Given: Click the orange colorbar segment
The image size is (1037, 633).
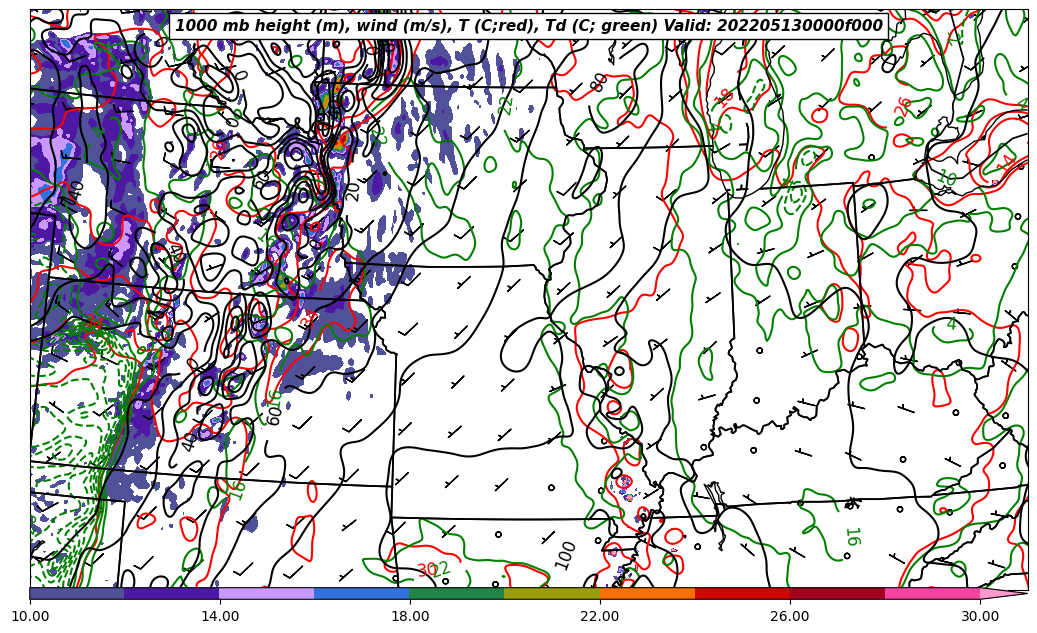Looking at the screenshot, I should point(647,593).
